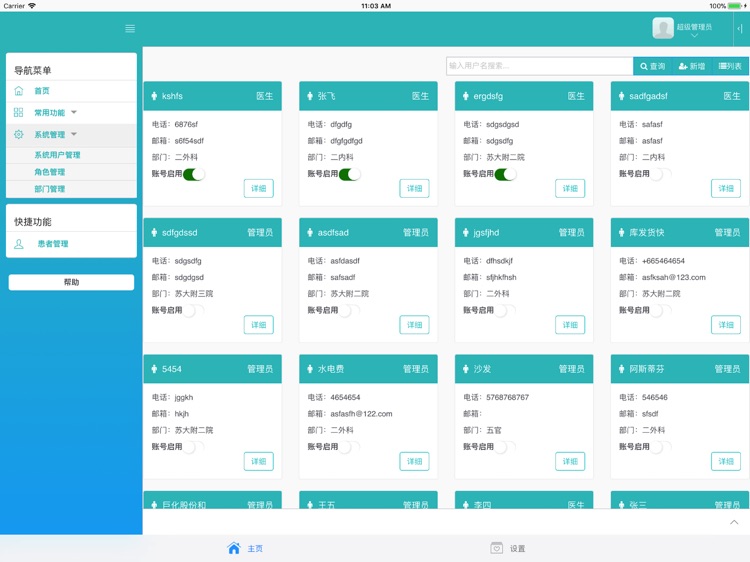
Task: Click the user icon on jgsfjhd card
Action: click(465, 232)
